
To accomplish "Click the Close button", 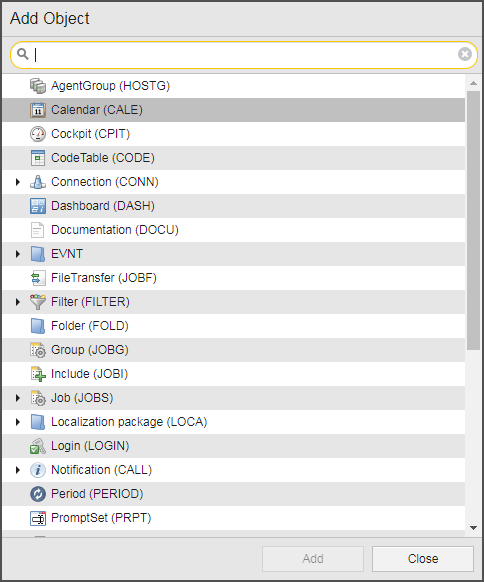I will 423,559.
